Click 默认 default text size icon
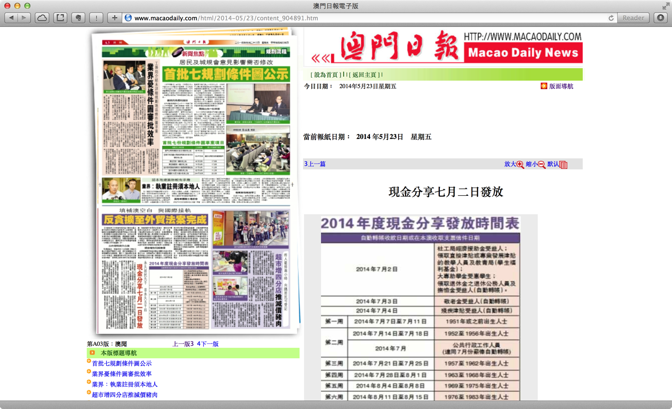 (563, 164)
